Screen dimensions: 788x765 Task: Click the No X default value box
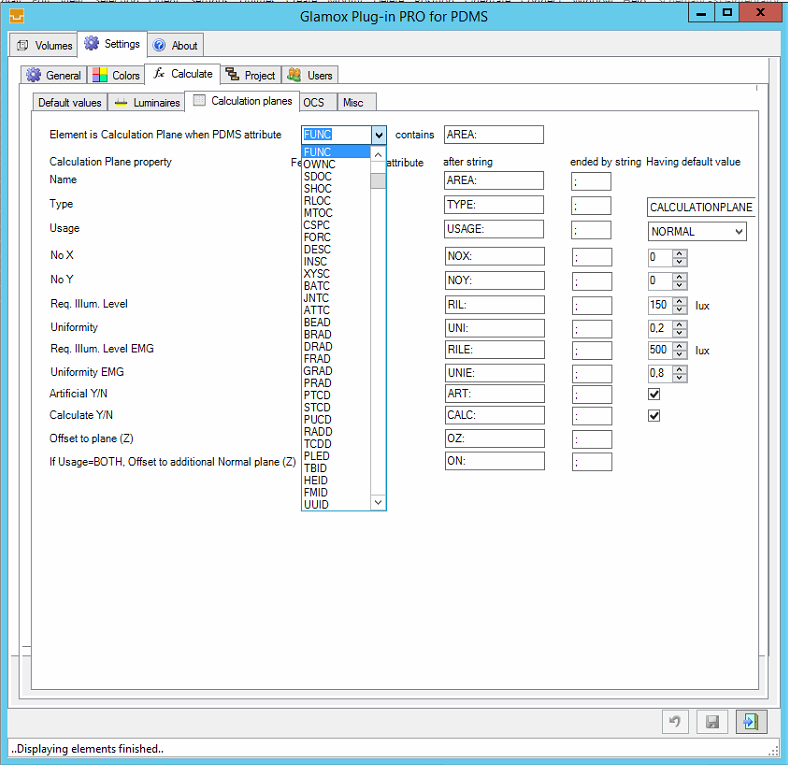click(660, 257)
